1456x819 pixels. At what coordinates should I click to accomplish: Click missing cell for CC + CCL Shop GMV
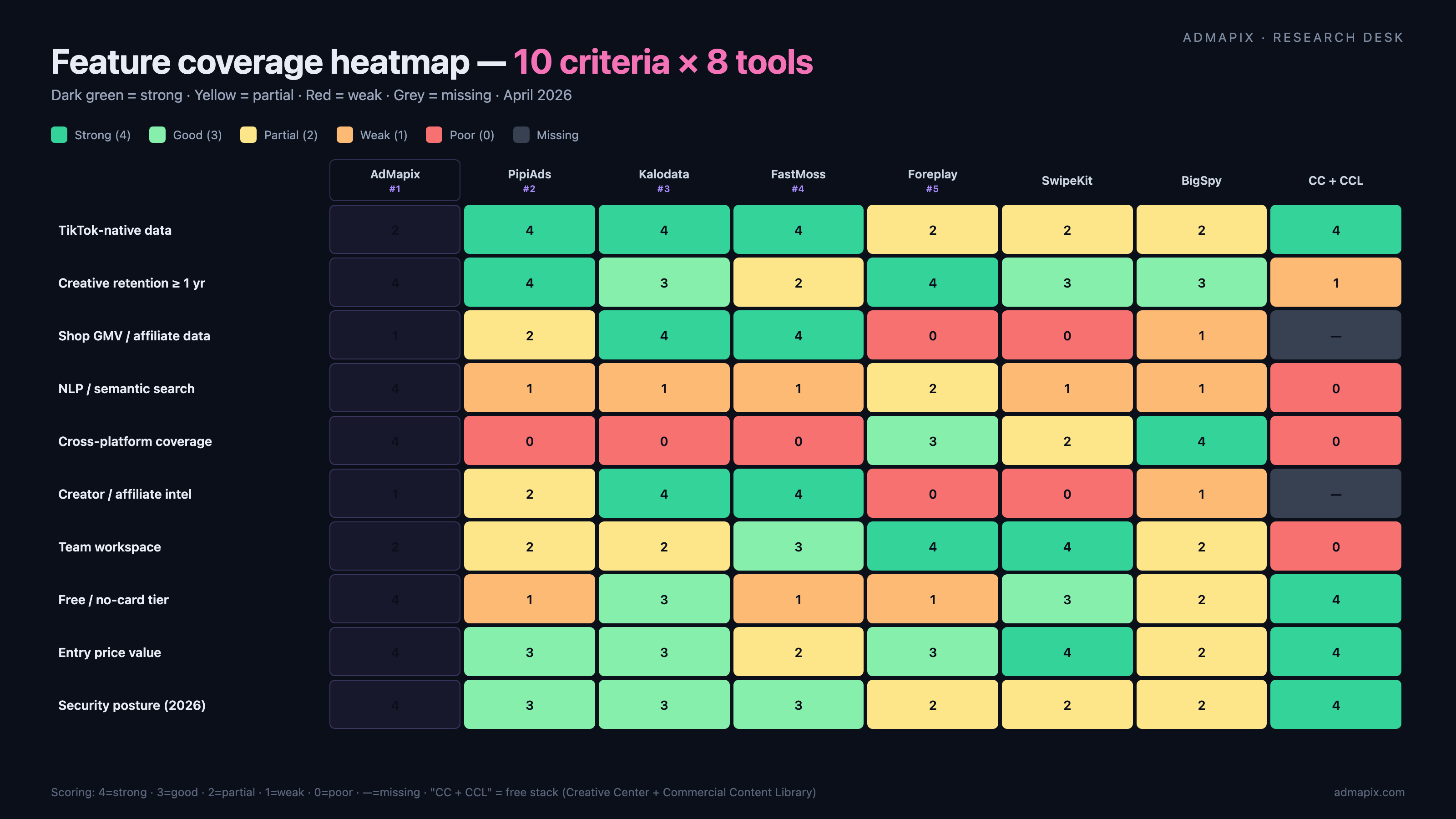pos(1335,335)
